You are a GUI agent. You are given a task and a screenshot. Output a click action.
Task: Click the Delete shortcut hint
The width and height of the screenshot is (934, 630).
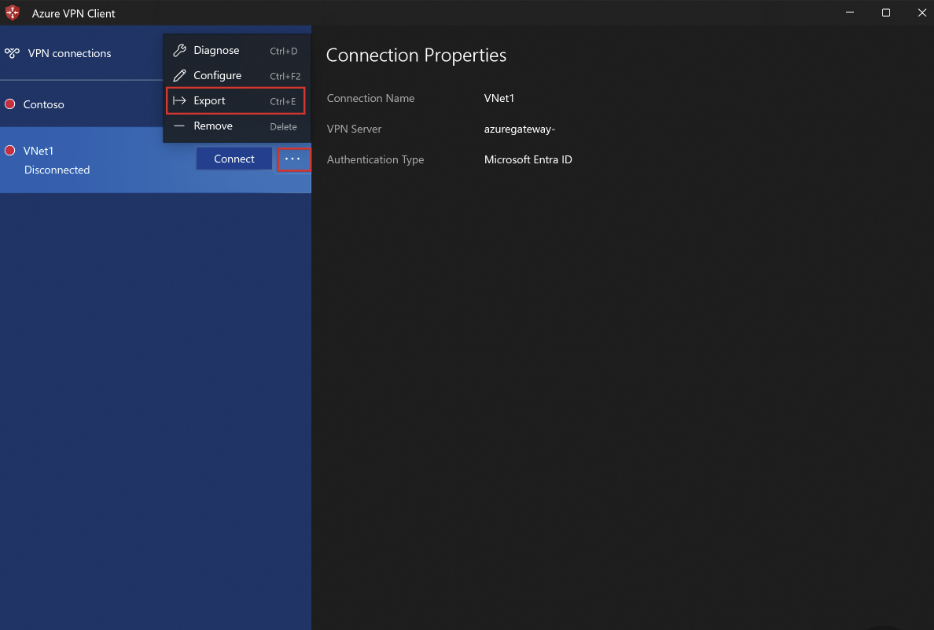tap(283, 126)
